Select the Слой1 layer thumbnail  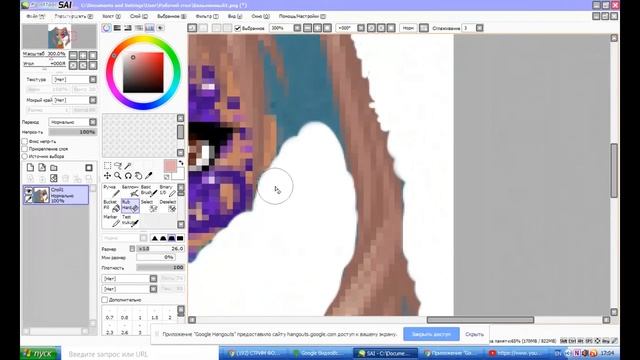[x=41, y=196]
